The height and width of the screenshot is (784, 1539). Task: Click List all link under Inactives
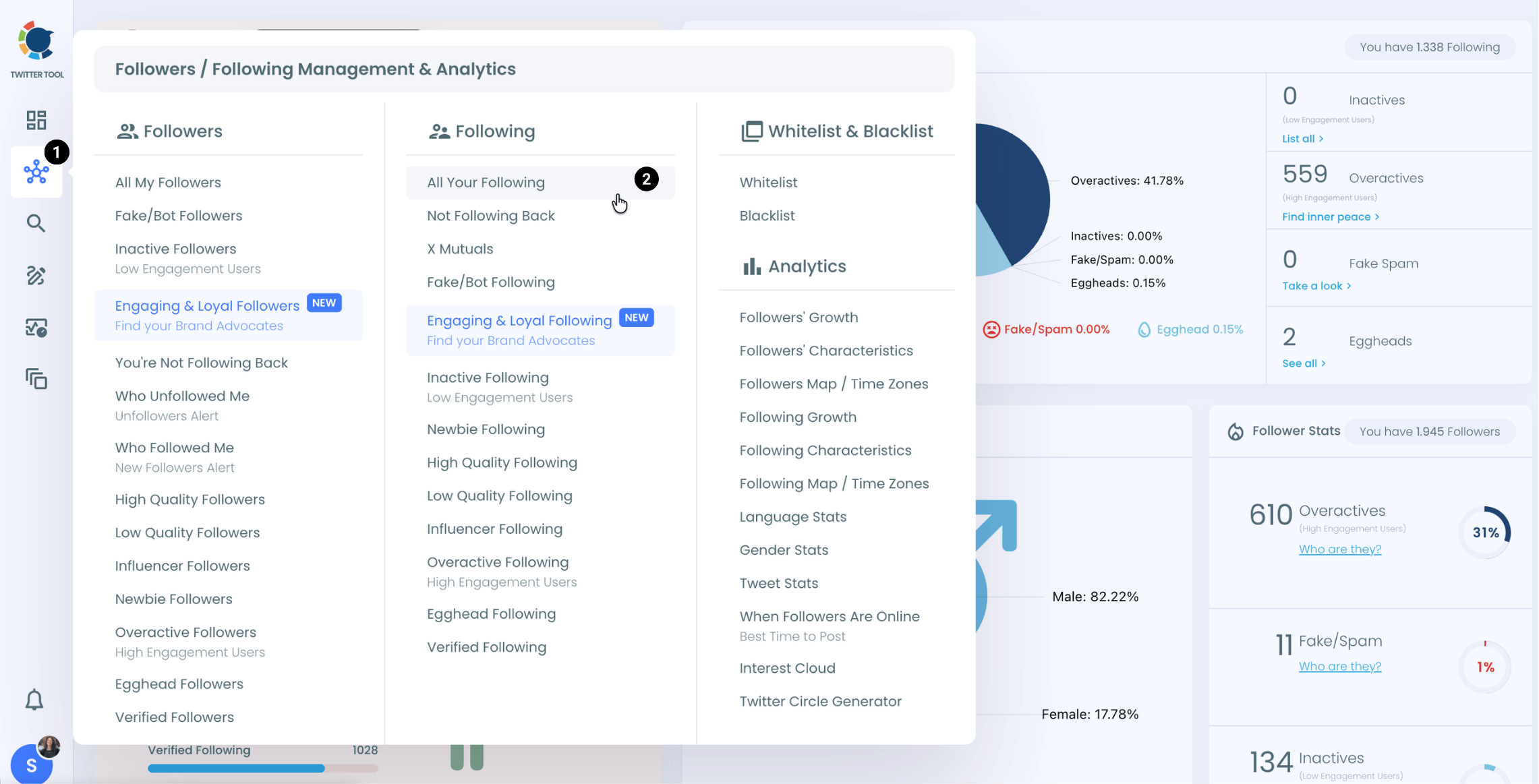click(x=1302, y=139)
